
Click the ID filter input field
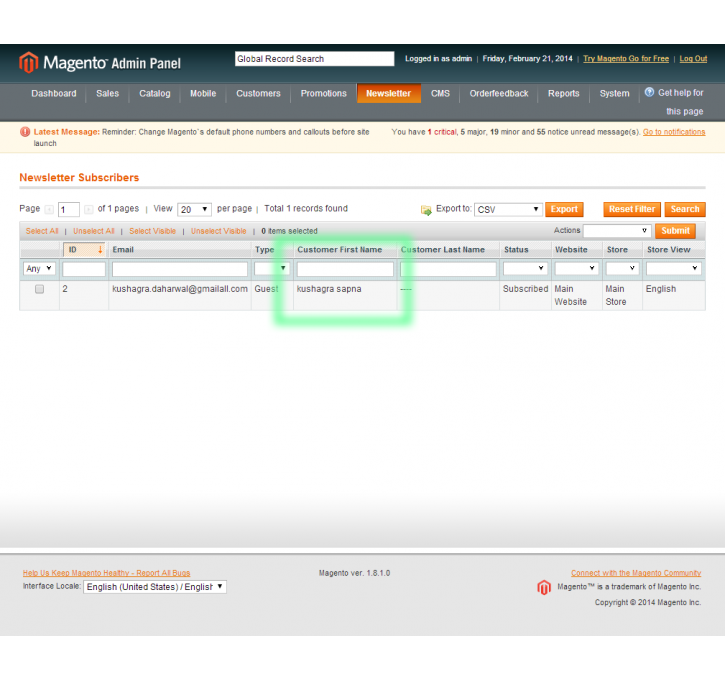tap(84, 269)
